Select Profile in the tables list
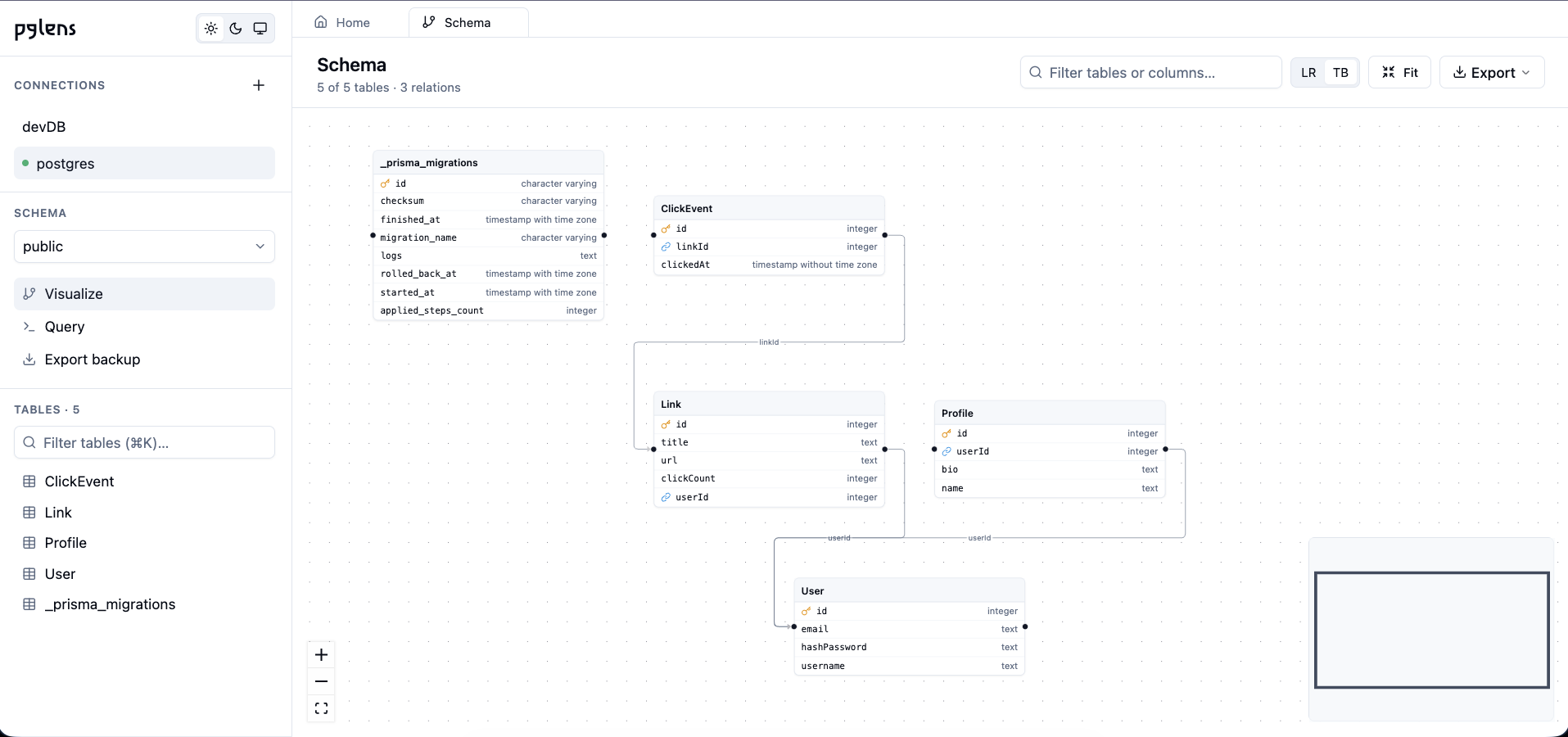This screenshot has width=1568, height=737. 144,543
